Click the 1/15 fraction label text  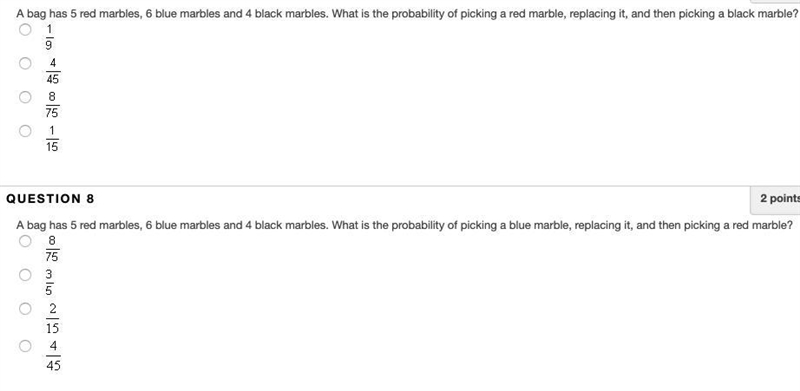click(x=52, y=139)
